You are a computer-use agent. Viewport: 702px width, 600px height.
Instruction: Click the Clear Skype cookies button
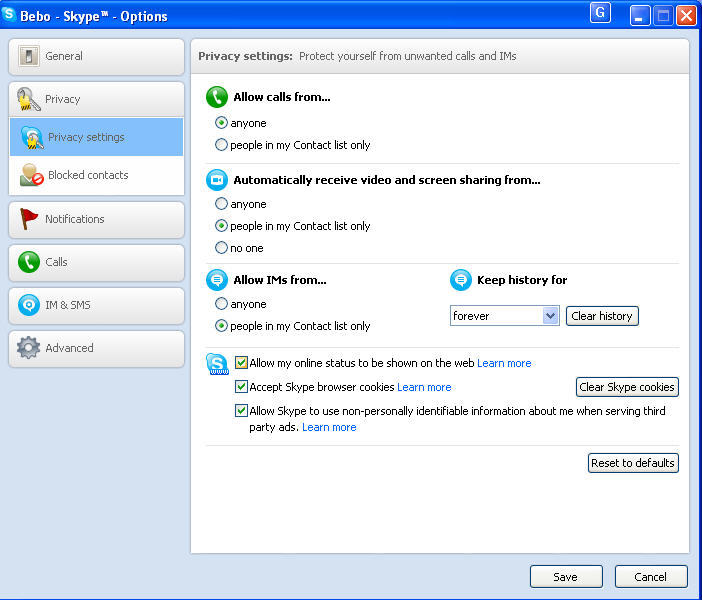[x=627, y=387]
